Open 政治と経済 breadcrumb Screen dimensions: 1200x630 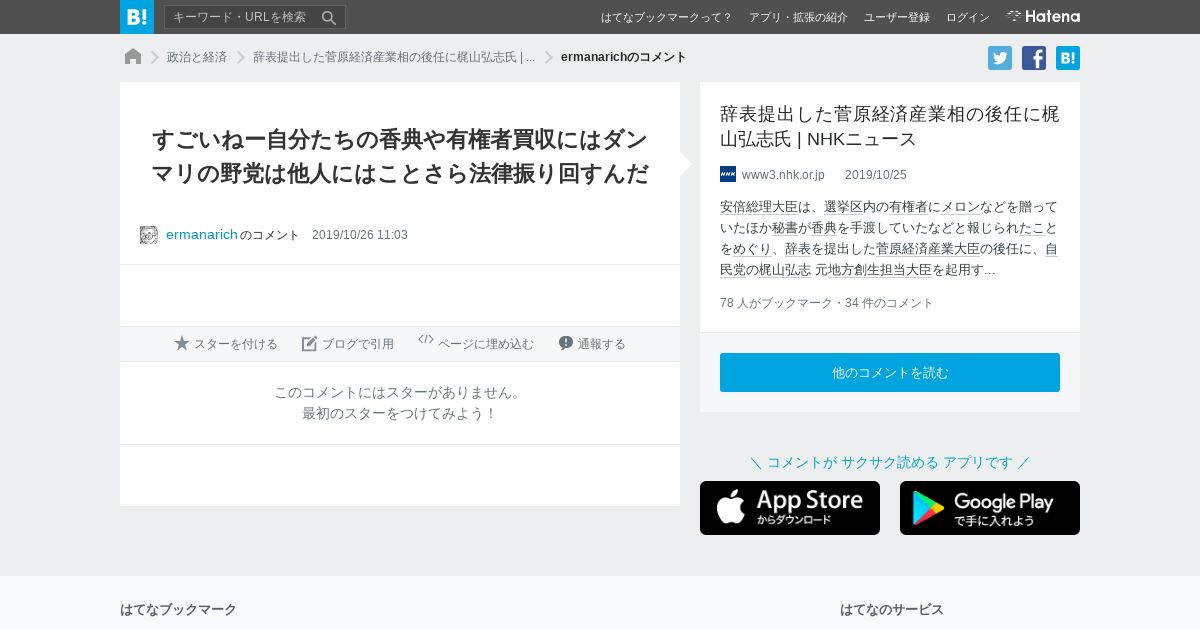[197, 57]
